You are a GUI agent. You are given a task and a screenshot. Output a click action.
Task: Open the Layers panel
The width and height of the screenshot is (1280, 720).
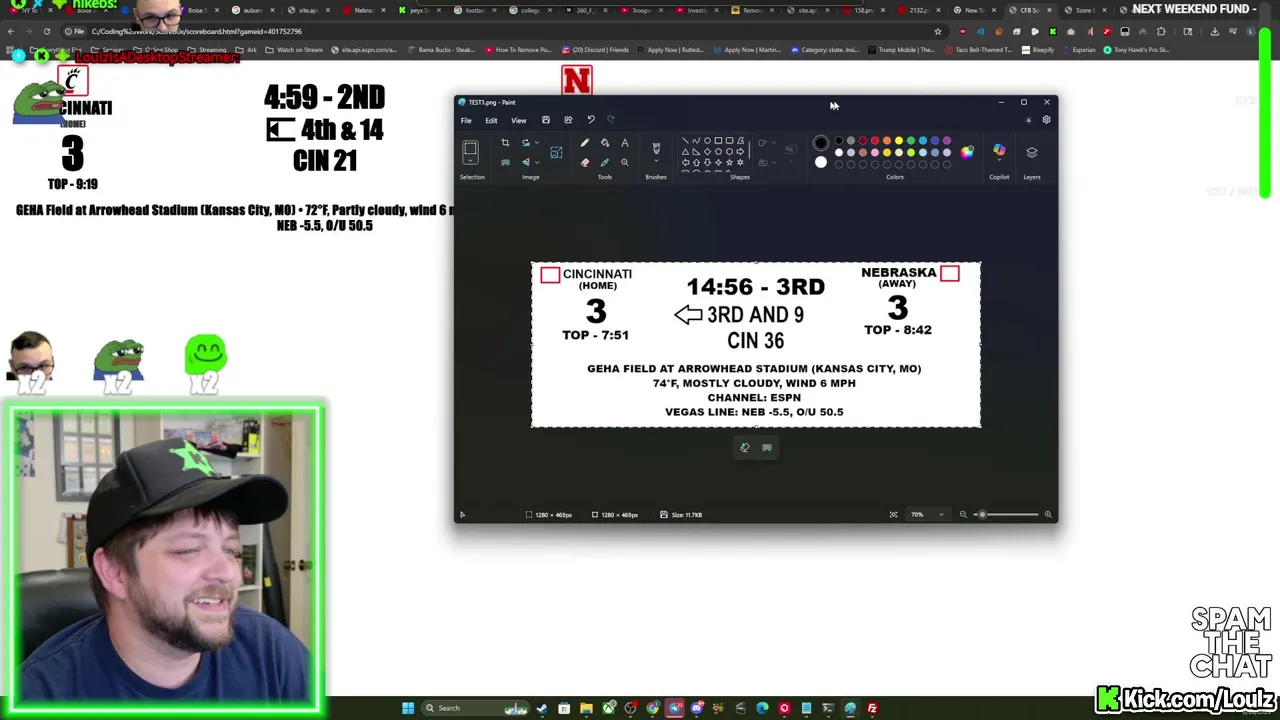click(1032, 152)
